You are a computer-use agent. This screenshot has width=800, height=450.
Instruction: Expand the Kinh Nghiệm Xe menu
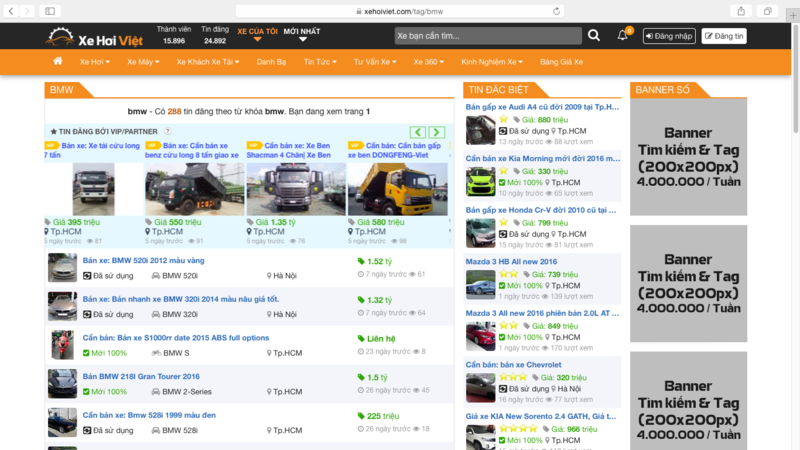[x=492, y=62]
